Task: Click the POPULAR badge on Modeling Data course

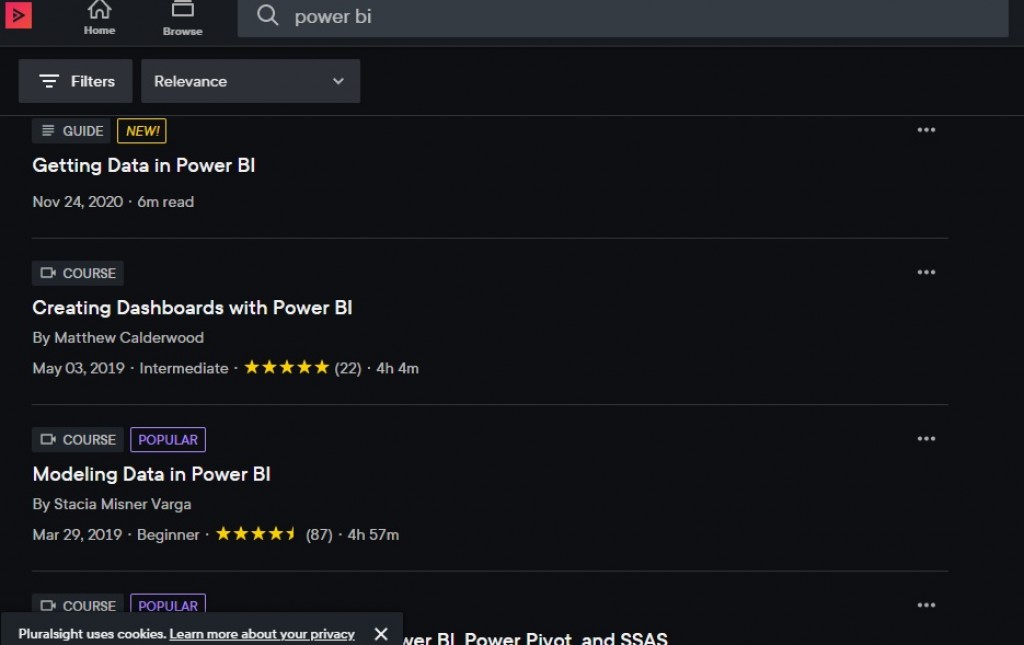Action: 168,439
